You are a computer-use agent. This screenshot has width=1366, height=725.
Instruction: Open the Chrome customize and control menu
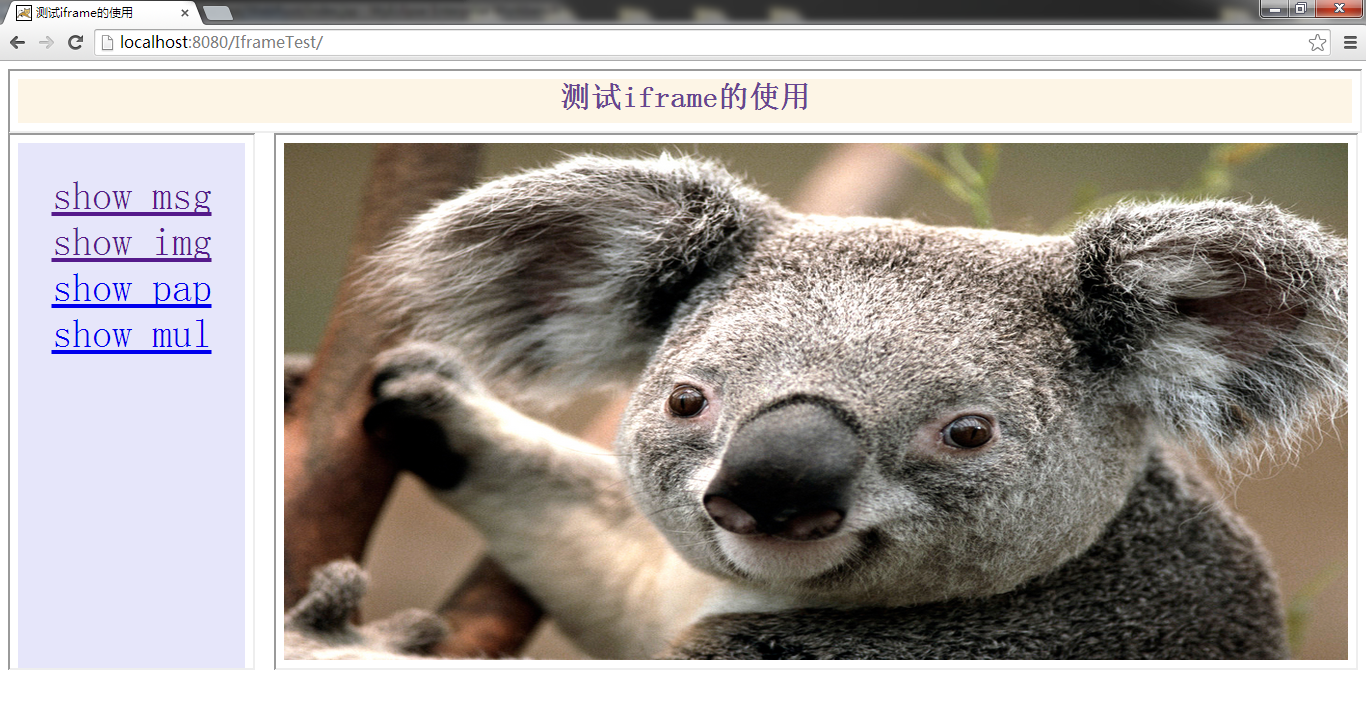[1351, 42]
